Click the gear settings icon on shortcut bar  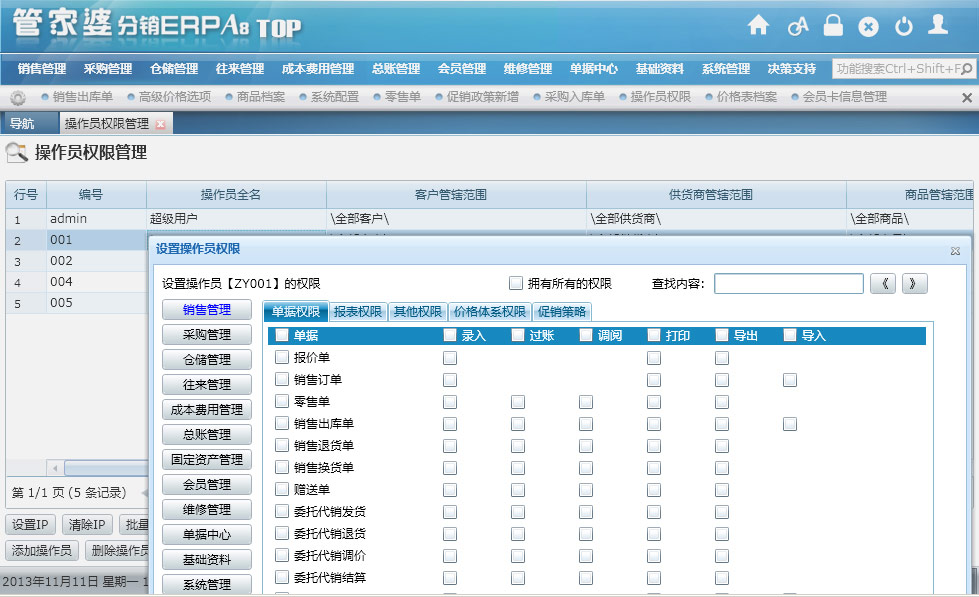coord(17,98)
